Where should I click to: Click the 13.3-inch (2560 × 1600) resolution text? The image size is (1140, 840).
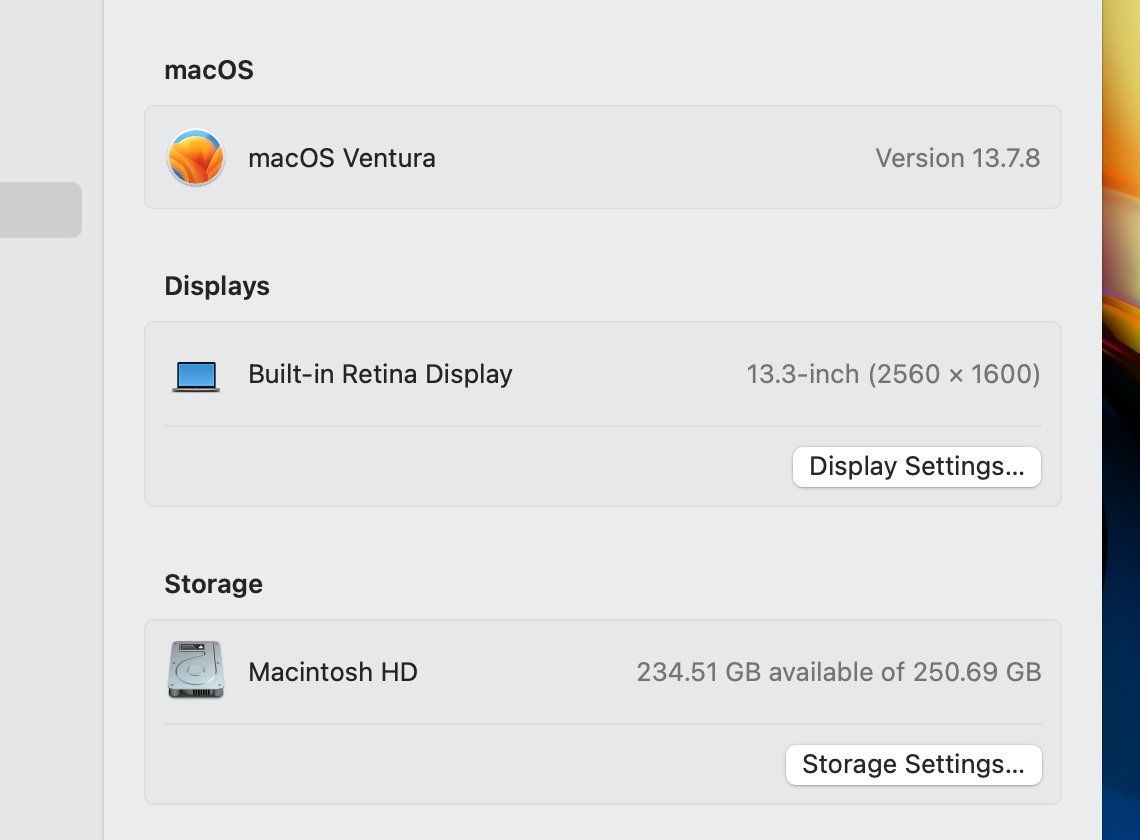pyautogui.click(x=893, y=374)
